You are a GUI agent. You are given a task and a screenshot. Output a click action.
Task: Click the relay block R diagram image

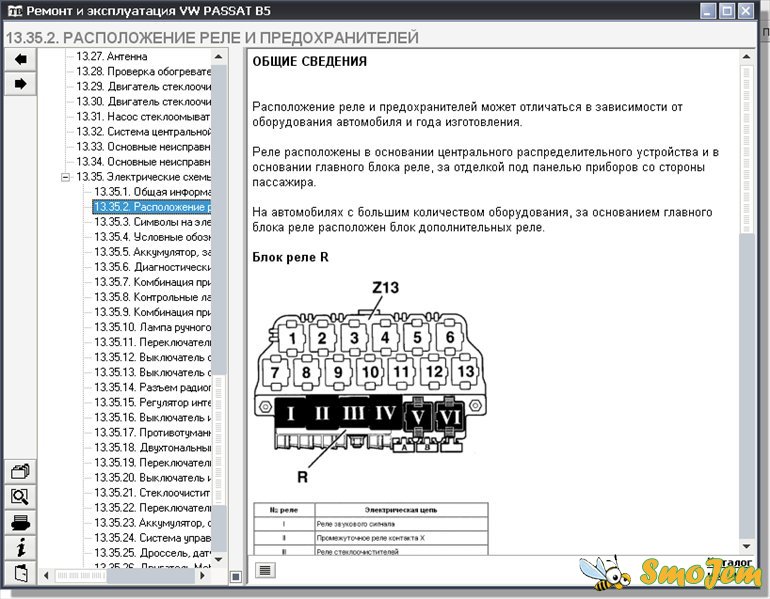(369, 381)
